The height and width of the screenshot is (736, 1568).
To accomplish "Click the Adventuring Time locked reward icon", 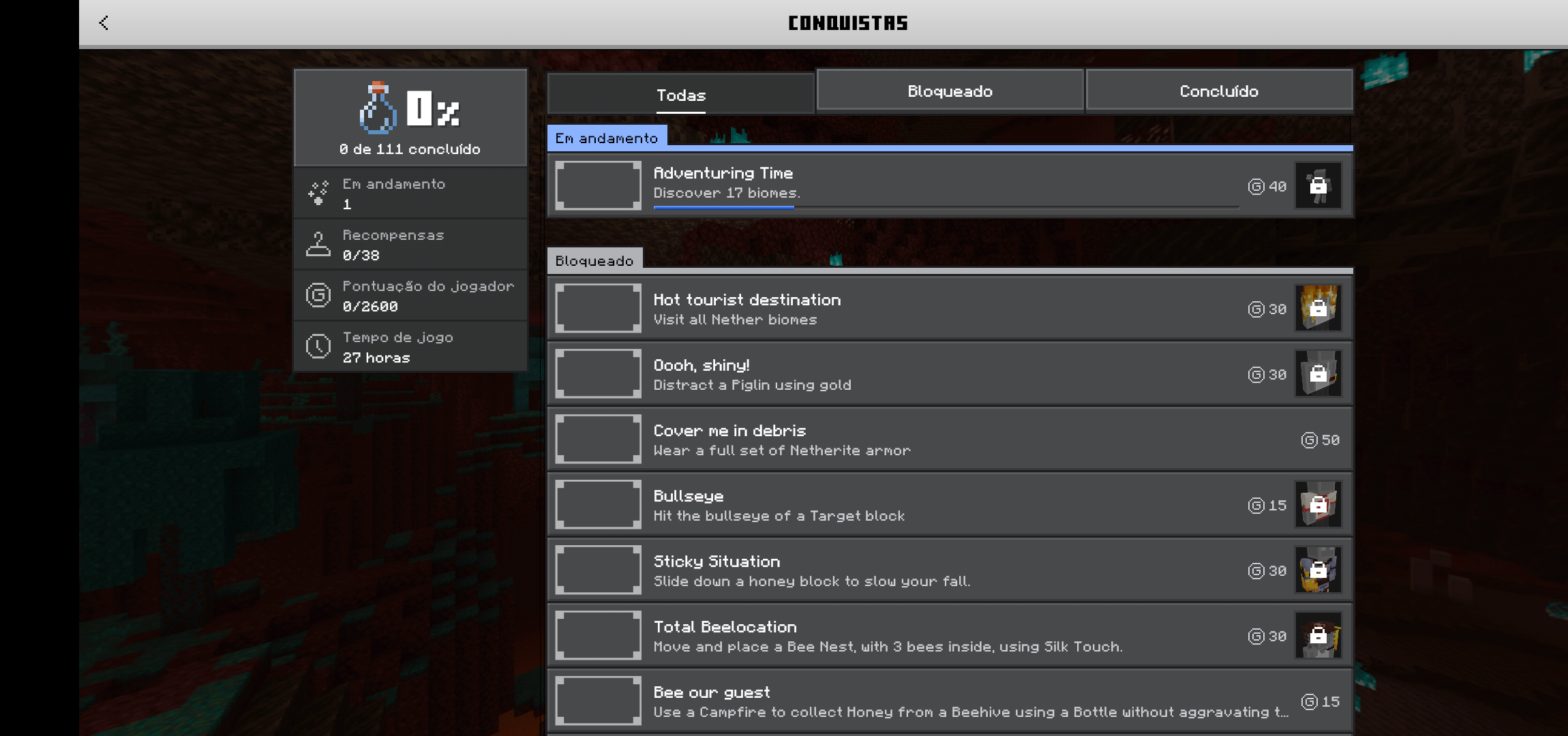I will point(1318,185).
